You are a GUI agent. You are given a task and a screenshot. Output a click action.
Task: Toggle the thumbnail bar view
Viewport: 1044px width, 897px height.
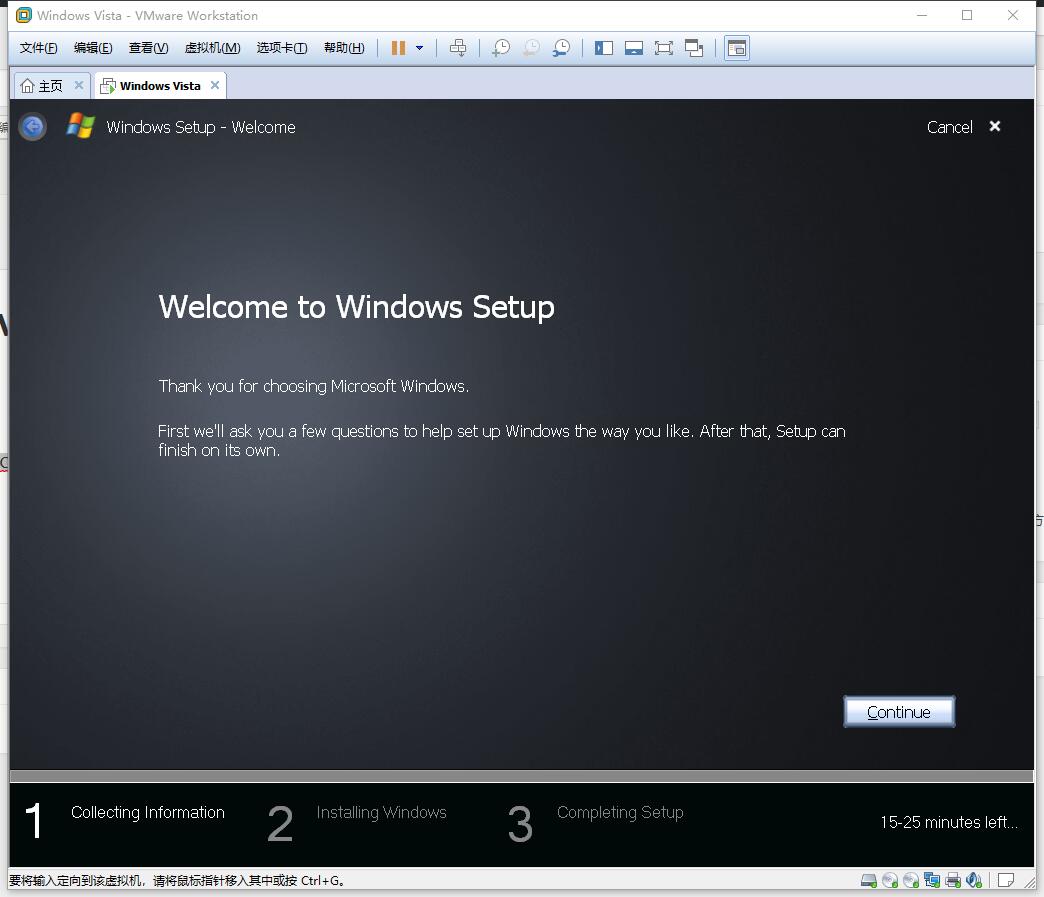coord(634,48)
